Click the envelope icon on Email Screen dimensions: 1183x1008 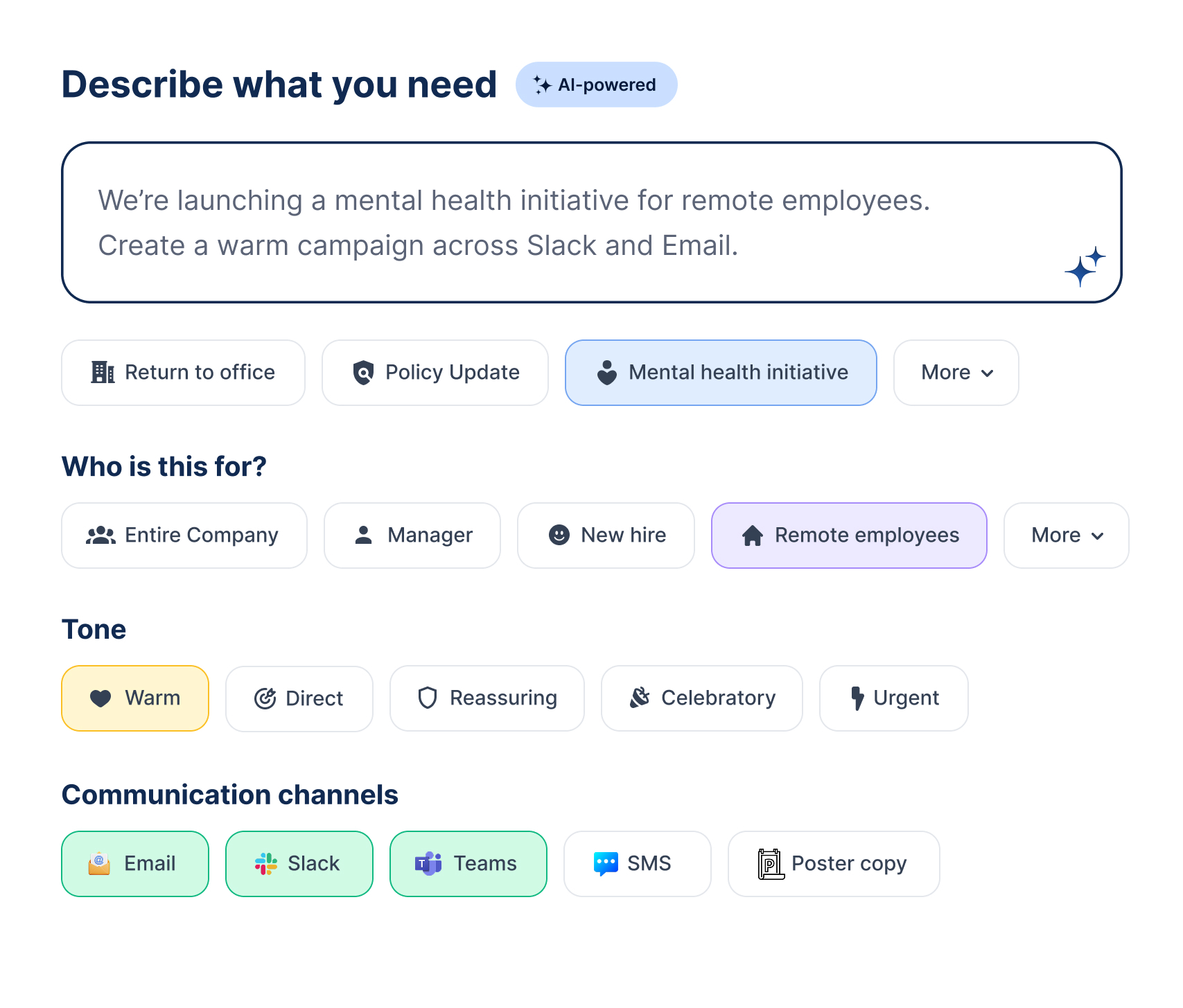click(x=99, y=863)
